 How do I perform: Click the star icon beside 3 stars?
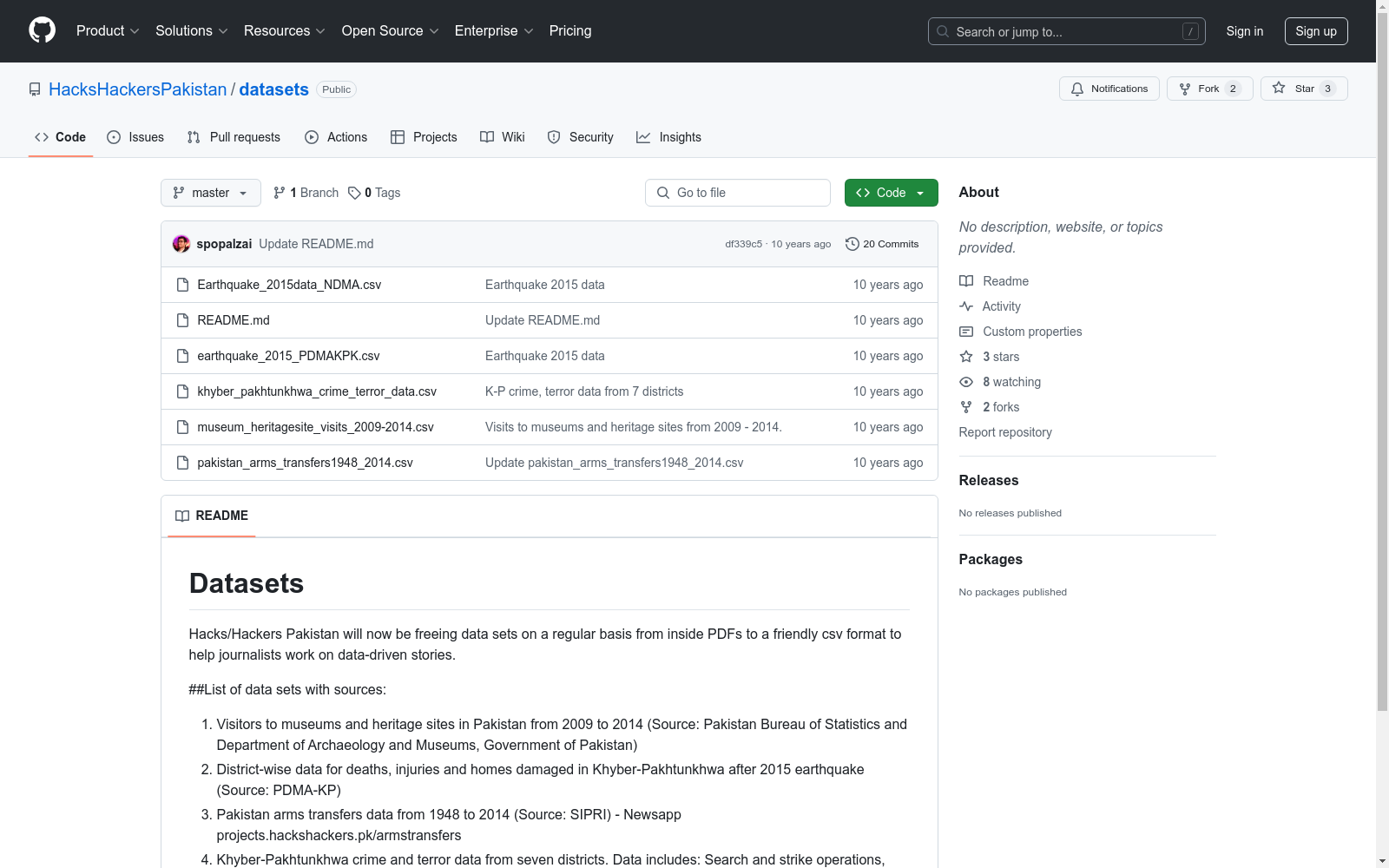click(966, 357)
